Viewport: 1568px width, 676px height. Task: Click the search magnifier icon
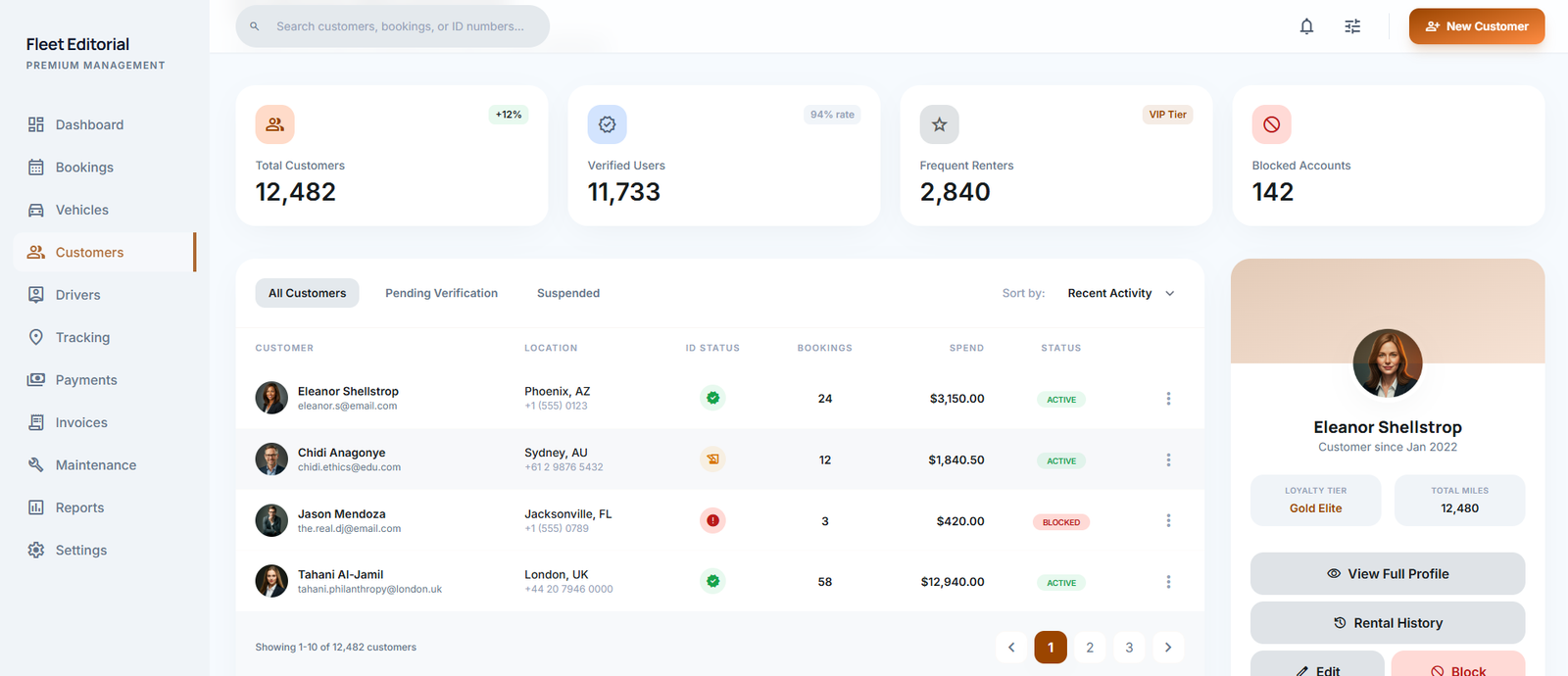coord(254,26)
